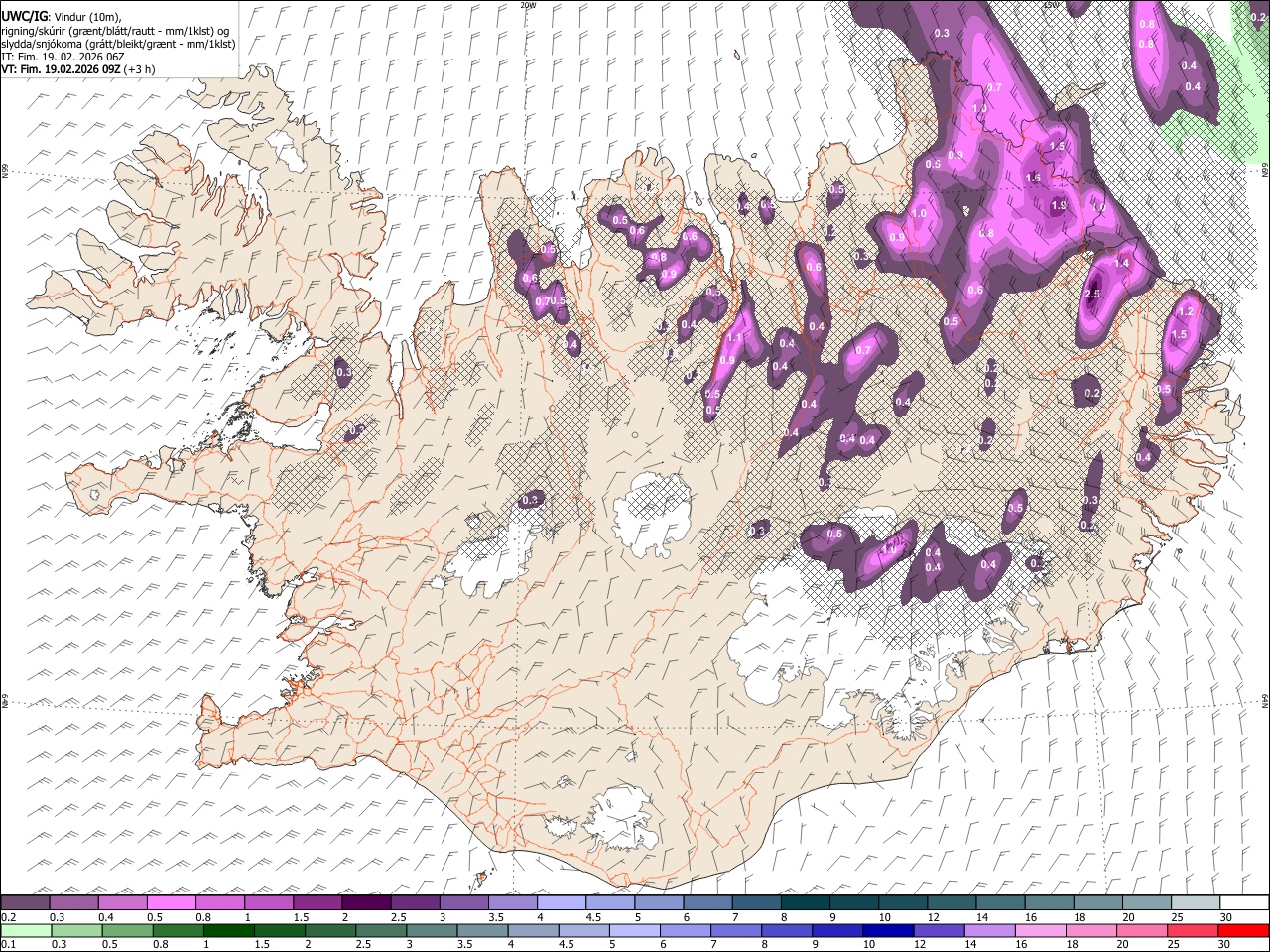
Task: Click the palest green lower swatch at 0.1
Action: [26, 931]
